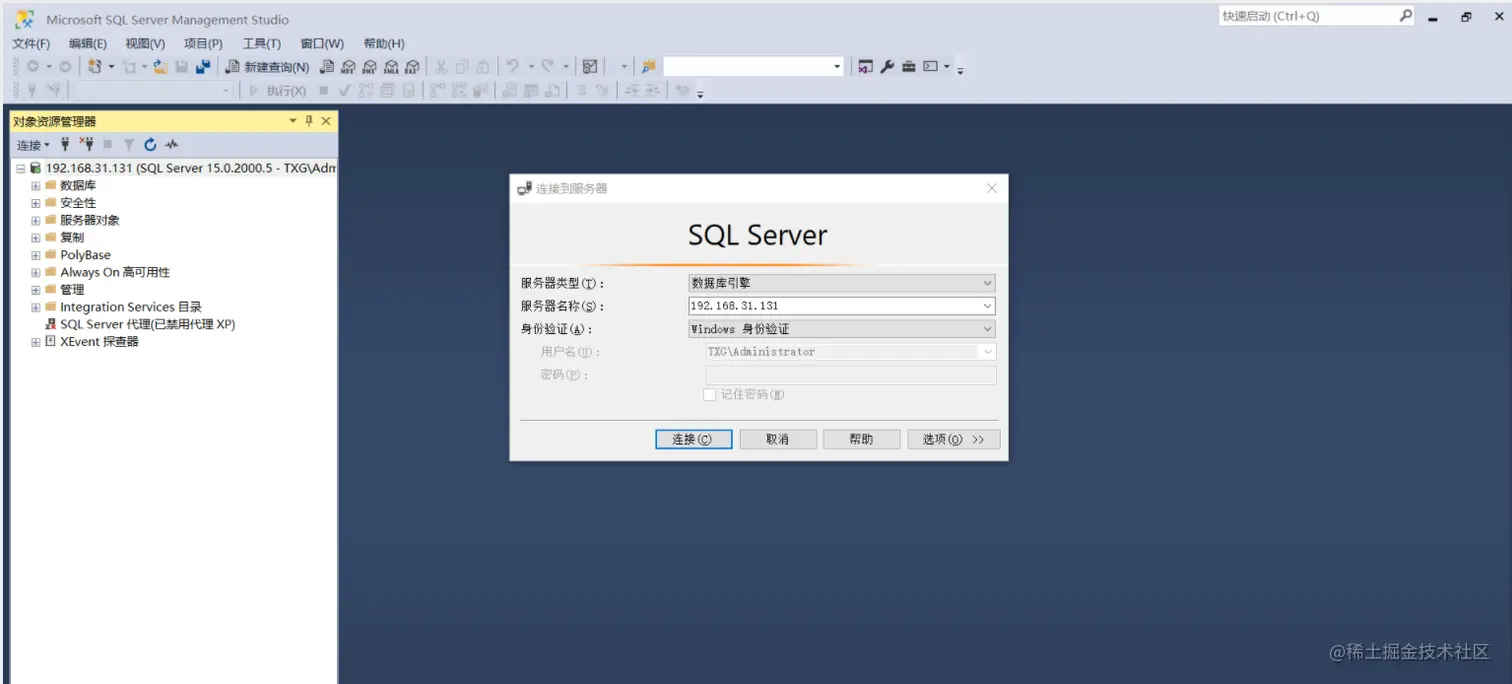Close the 连接到服务器 dialog
The image size is (1512, 684).
pos(992,188)
